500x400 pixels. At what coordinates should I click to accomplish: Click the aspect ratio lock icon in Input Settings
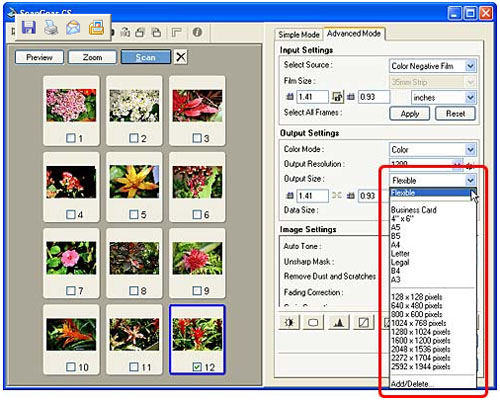337,97
